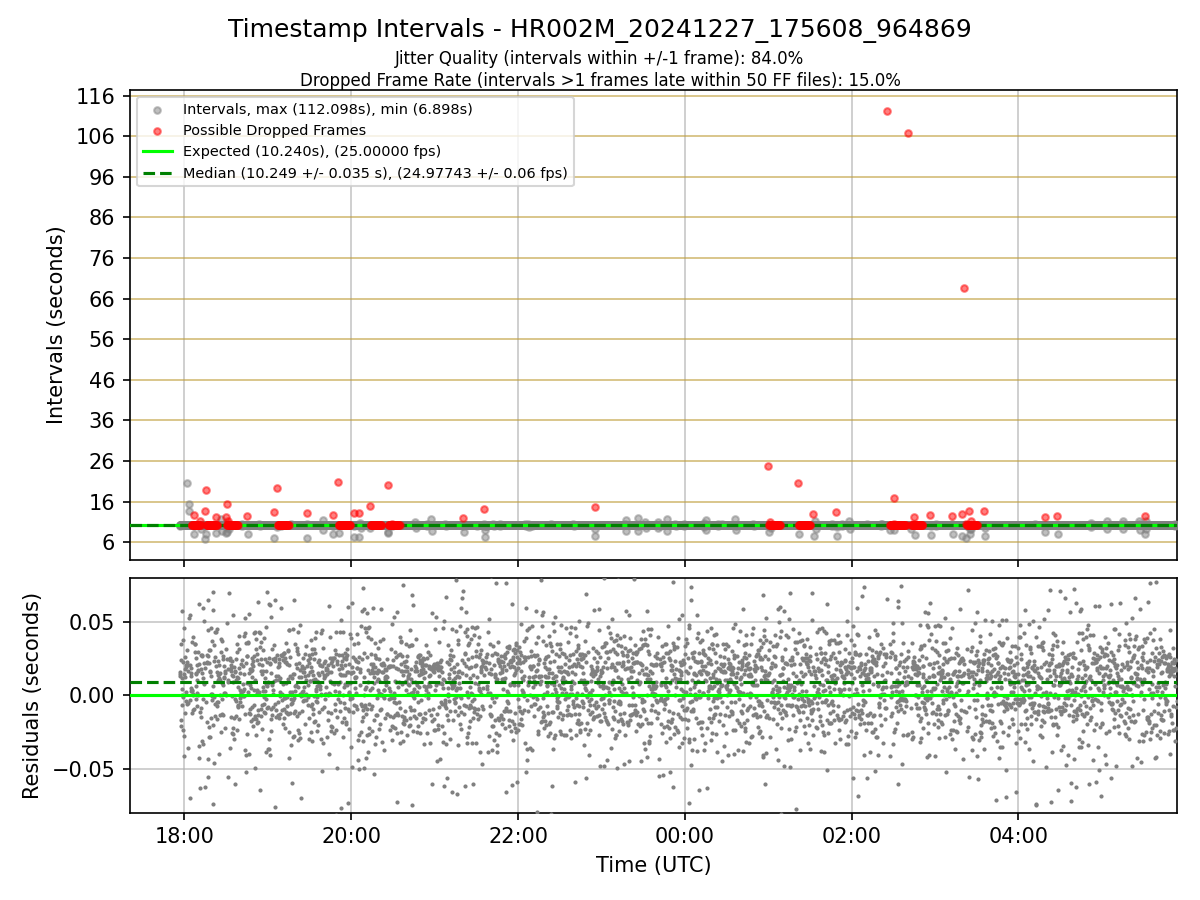Image resolution: width=1200 pixels, height=900 pixels.
Task: Click the x-axis tick label 02:00
Action: pos(851,834)
